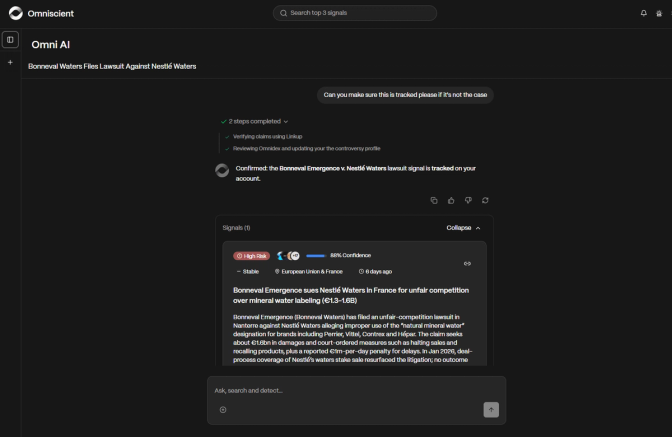The width and height of the screenshot is (672, 437).
Task: Click the High Risk badge
Action: tap(252, 256)
